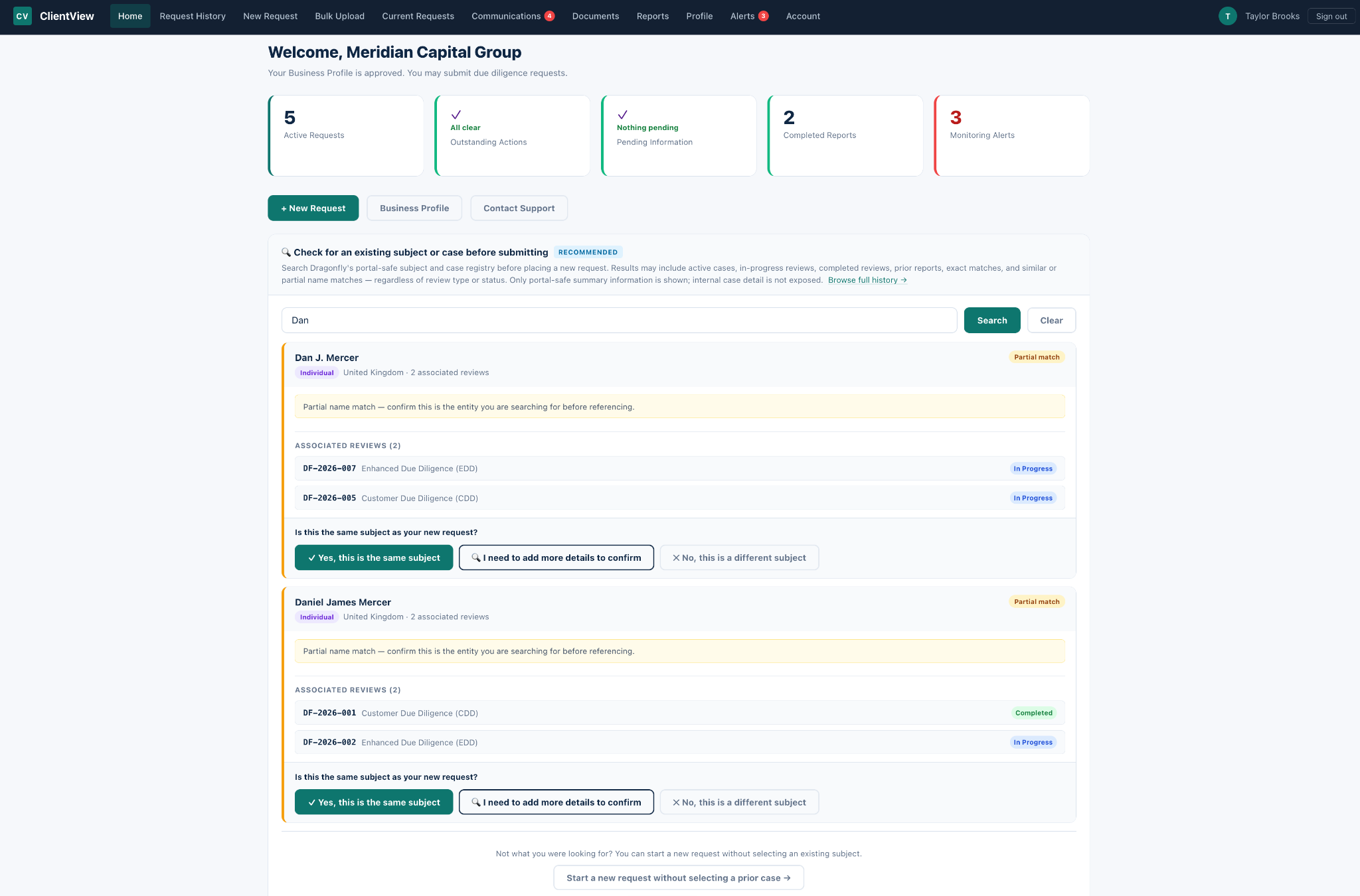Screen dimensions: 1360x896
Task: Open the Account page
Action: [x=803, y=16]
